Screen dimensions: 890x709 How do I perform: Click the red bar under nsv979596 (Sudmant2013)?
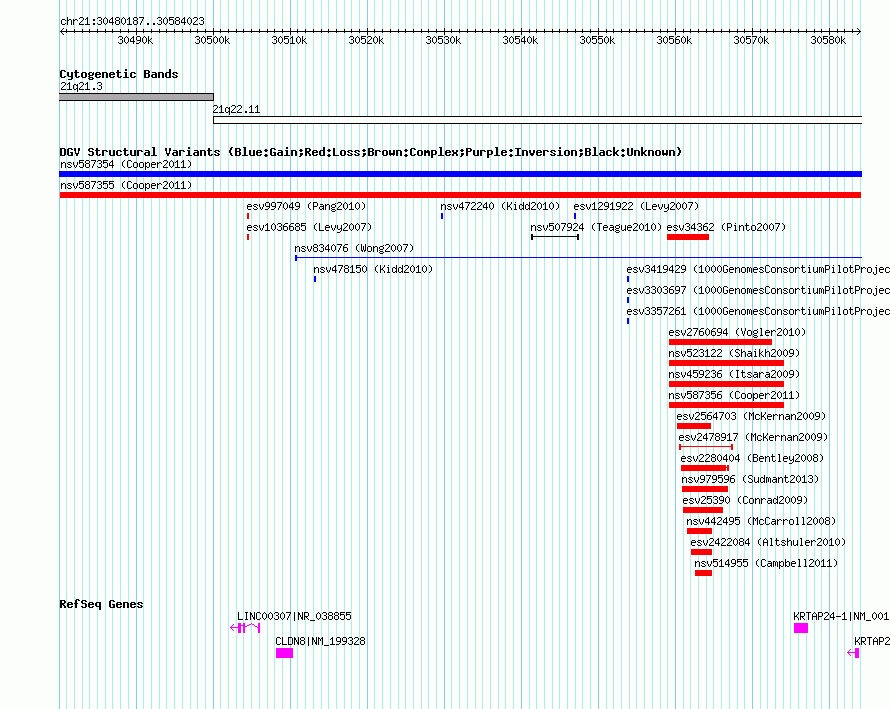(705, 489)
